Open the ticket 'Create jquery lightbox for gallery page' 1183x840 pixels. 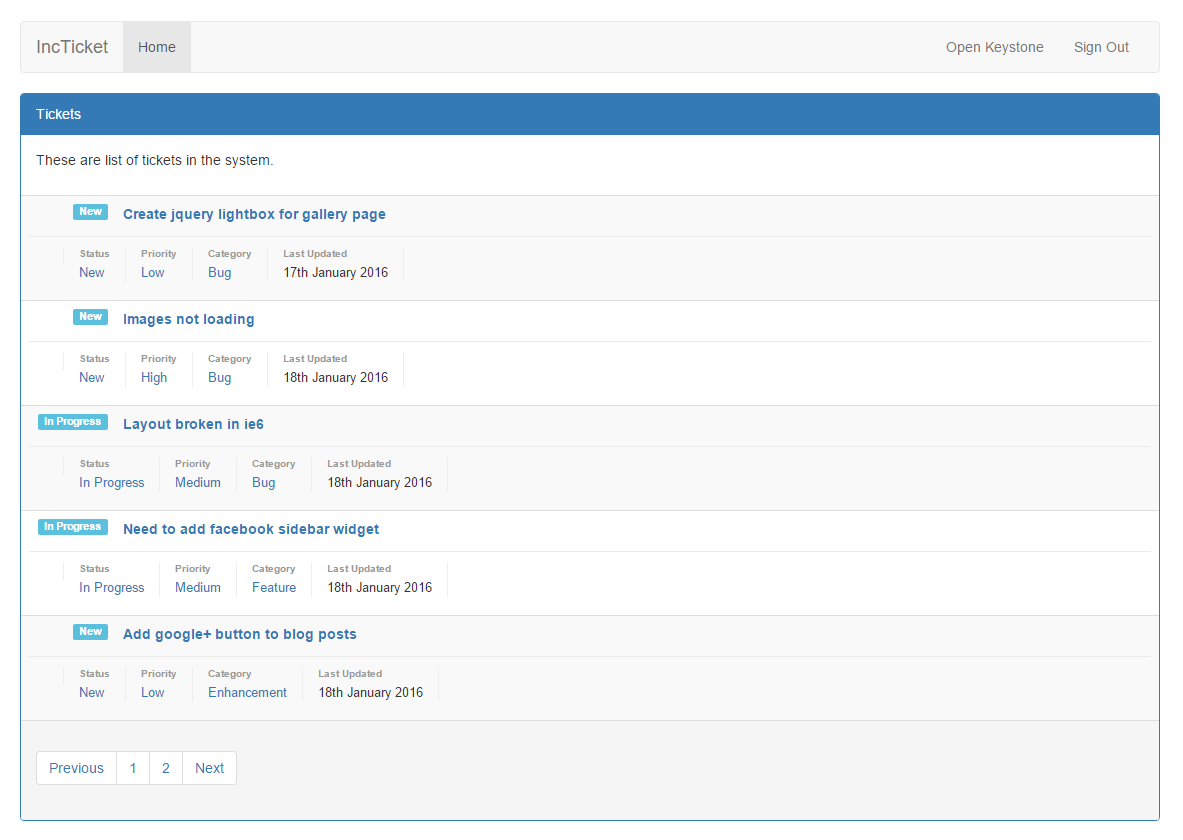254,214
